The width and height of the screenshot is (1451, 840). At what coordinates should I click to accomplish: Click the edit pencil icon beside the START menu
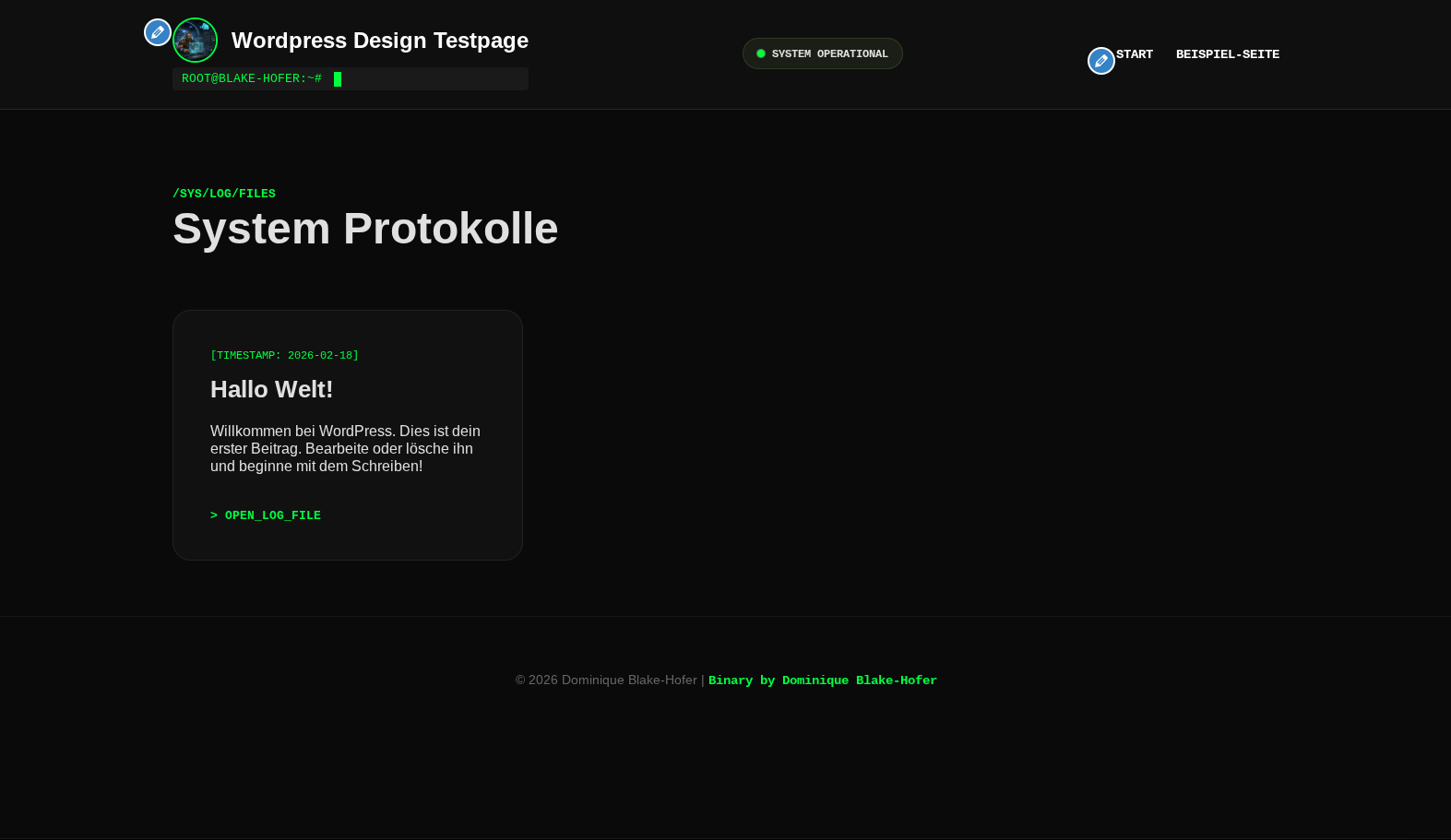(1100, 61)
